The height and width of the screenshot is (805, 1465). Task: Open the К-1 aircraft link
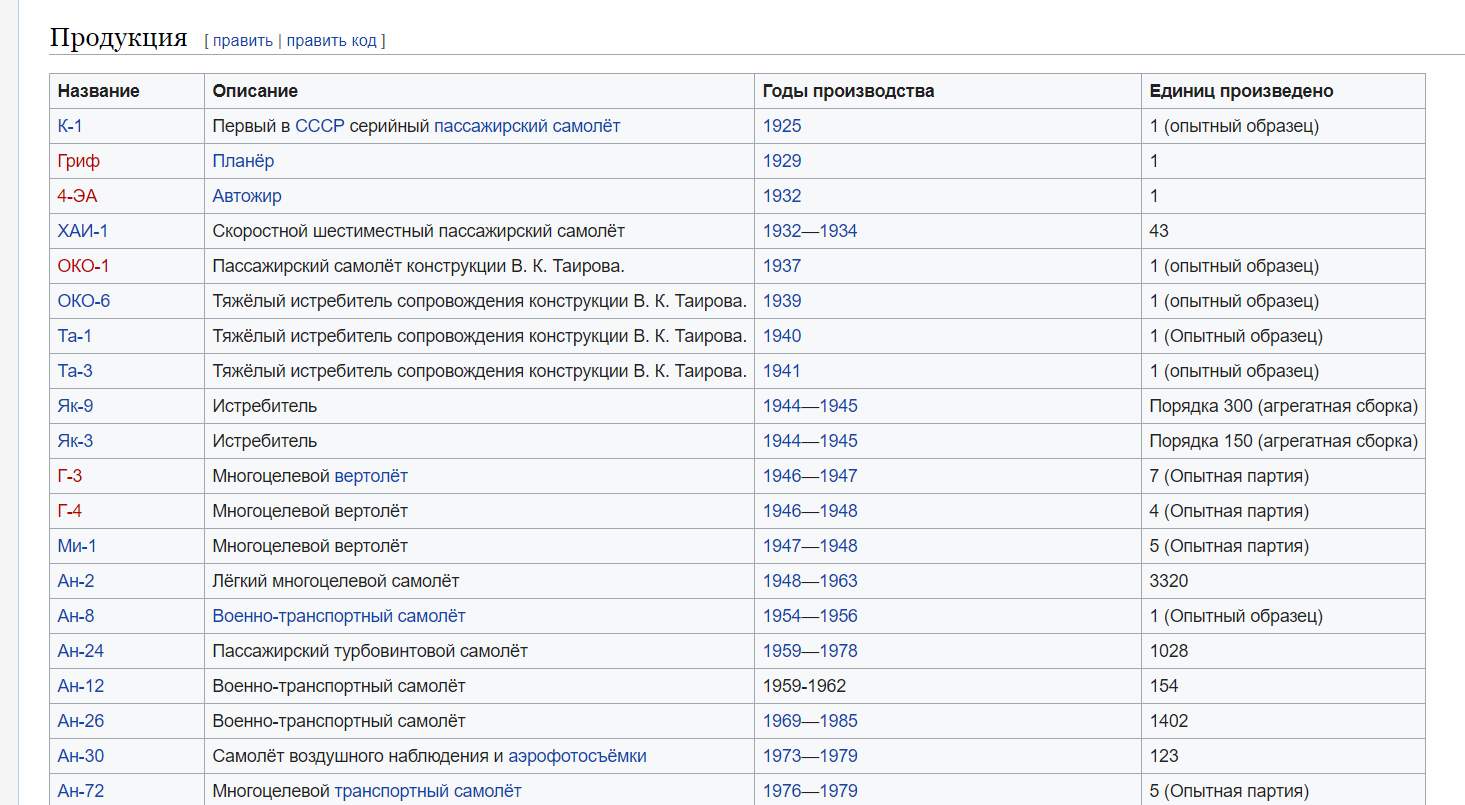(71, 126)
